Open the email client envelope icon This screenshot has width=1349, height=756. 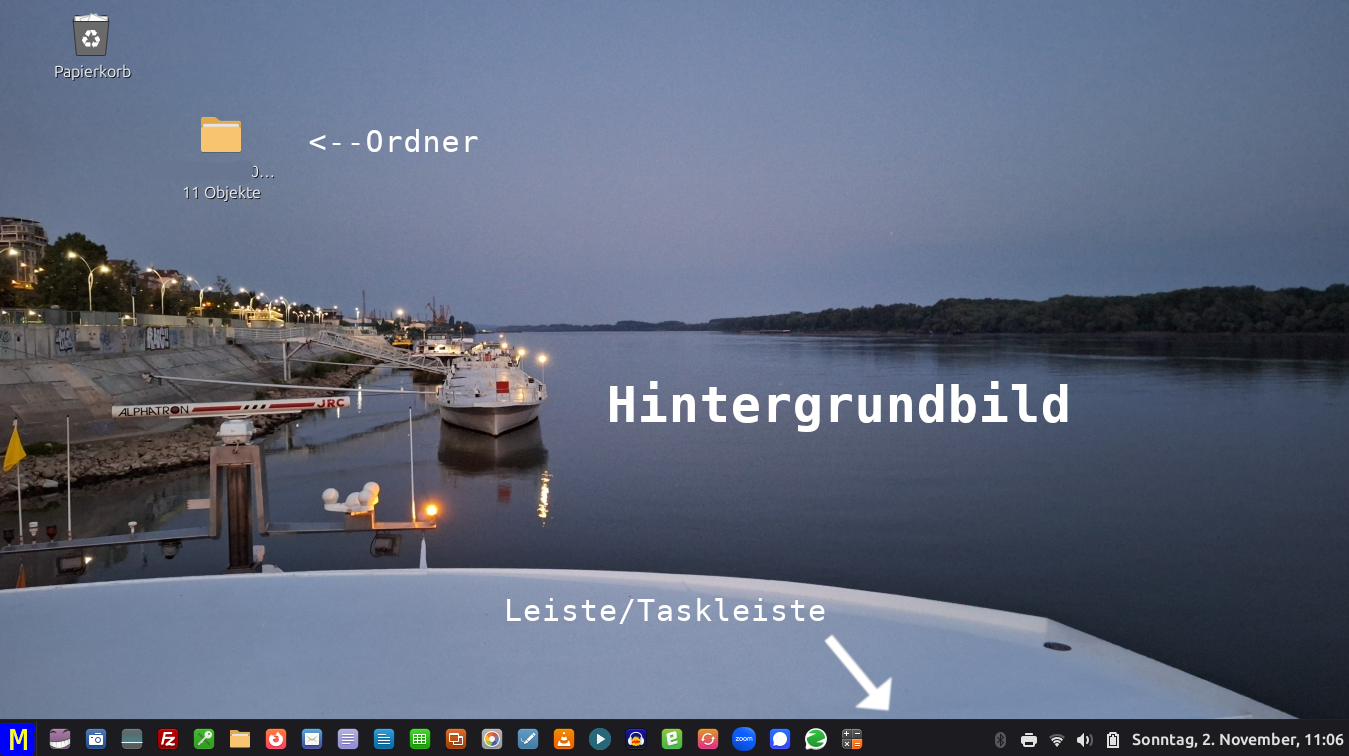(x=312, y=739)
